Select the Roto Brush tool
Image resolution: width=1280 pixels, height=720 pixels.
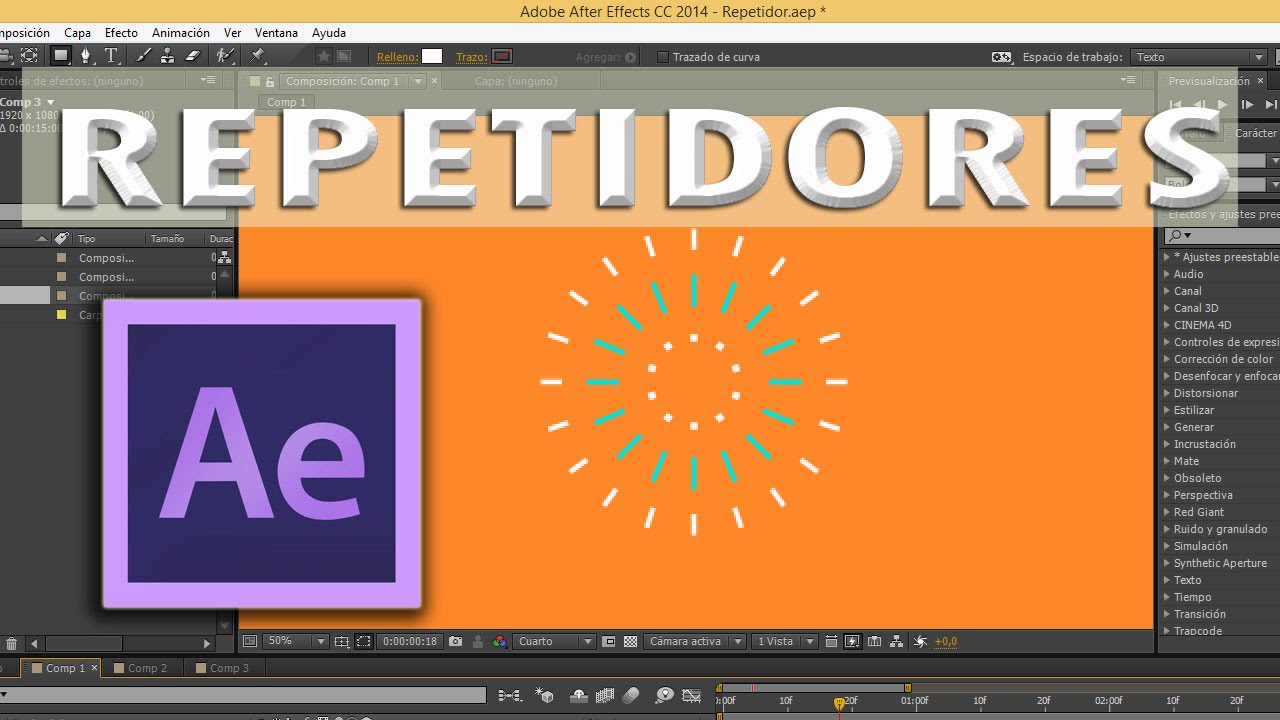[x=226, y=56]
